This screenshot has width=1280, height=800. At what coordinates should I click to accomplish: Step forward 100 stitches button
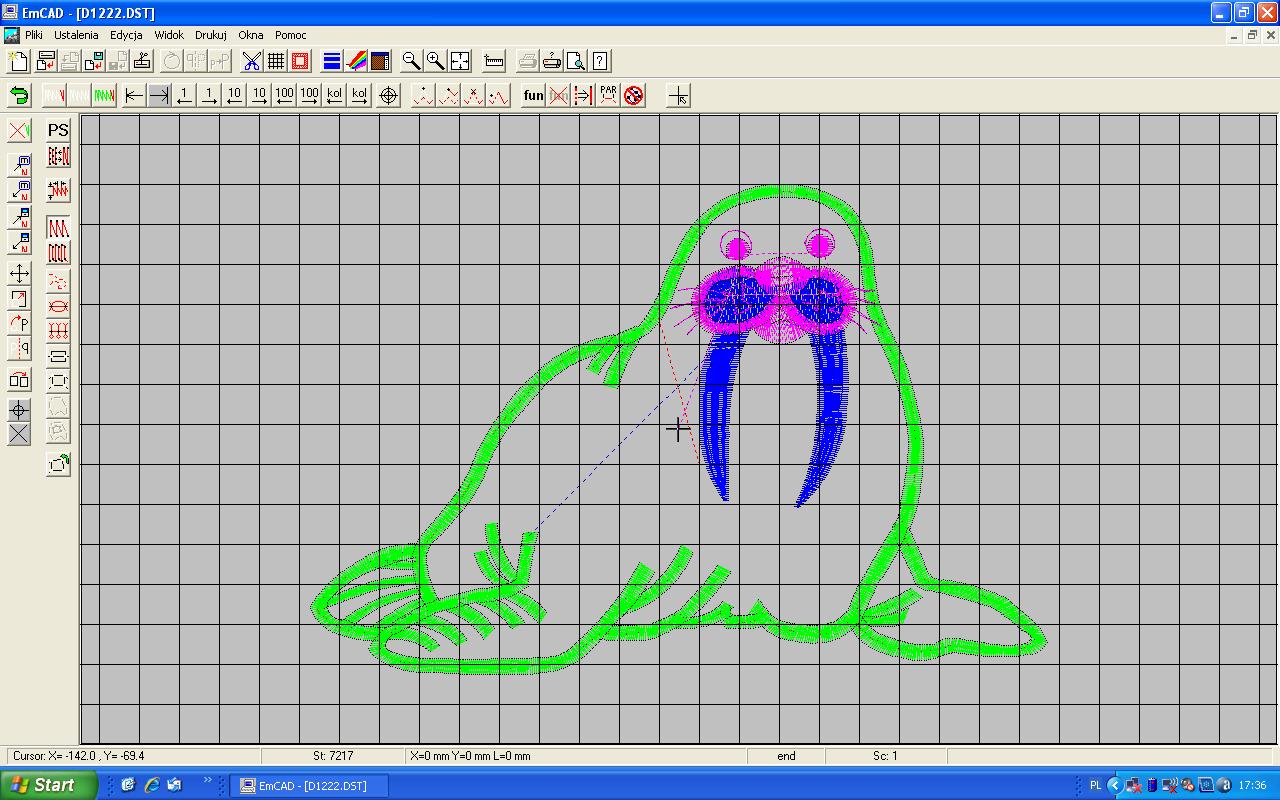click(x=309, y=95)
